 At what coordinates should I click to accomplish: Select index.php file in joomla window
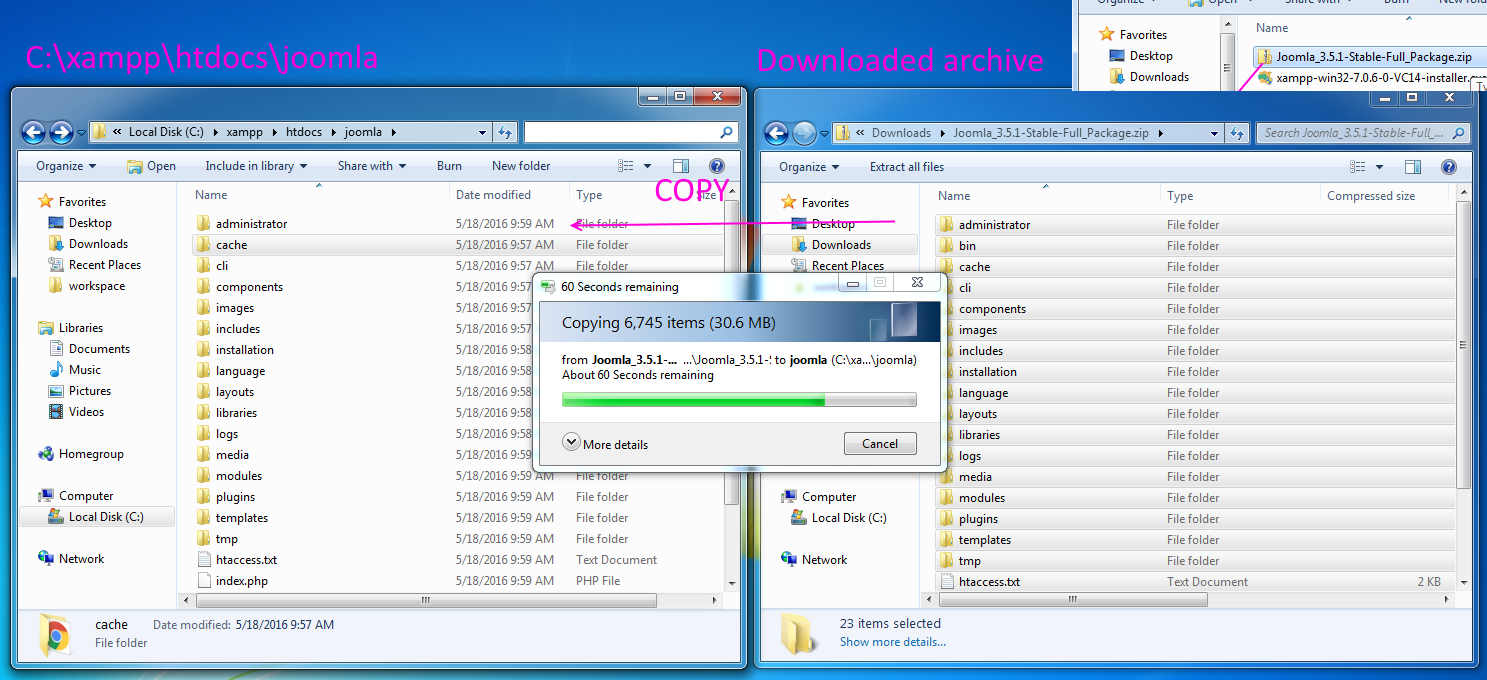[x=241, y=581]
